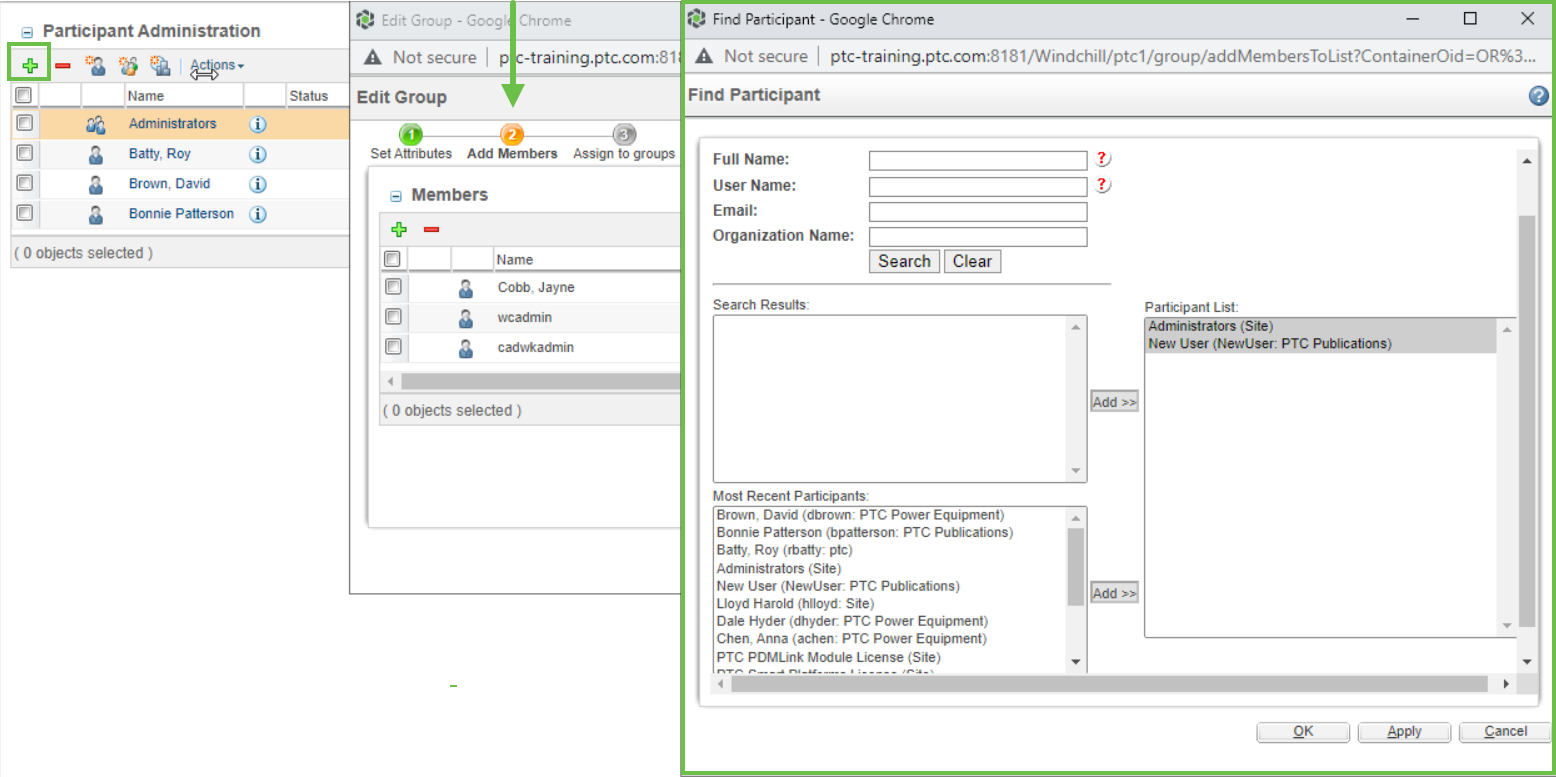The width and height of the screenshot is (1556, 777).
Task: Click the Full Name input field
Action: (x=978, y=160)
